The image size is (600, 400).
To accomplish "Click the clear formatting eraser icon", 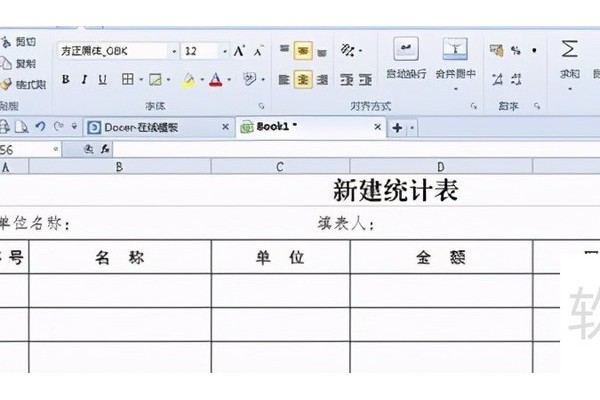I will 249,79.
